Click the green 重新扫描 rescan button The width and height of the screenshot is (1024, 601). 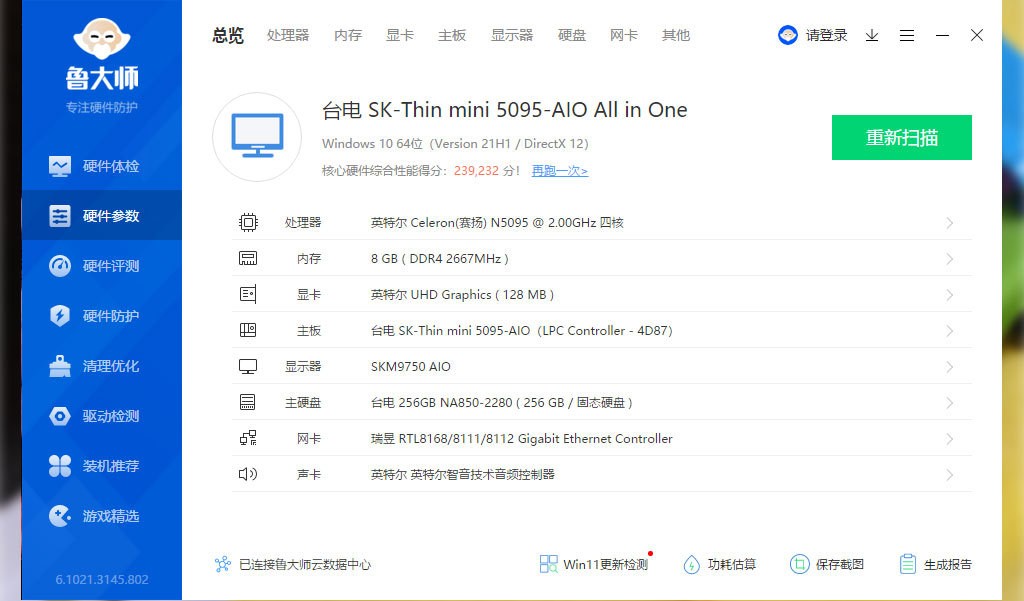coord(901,137)
